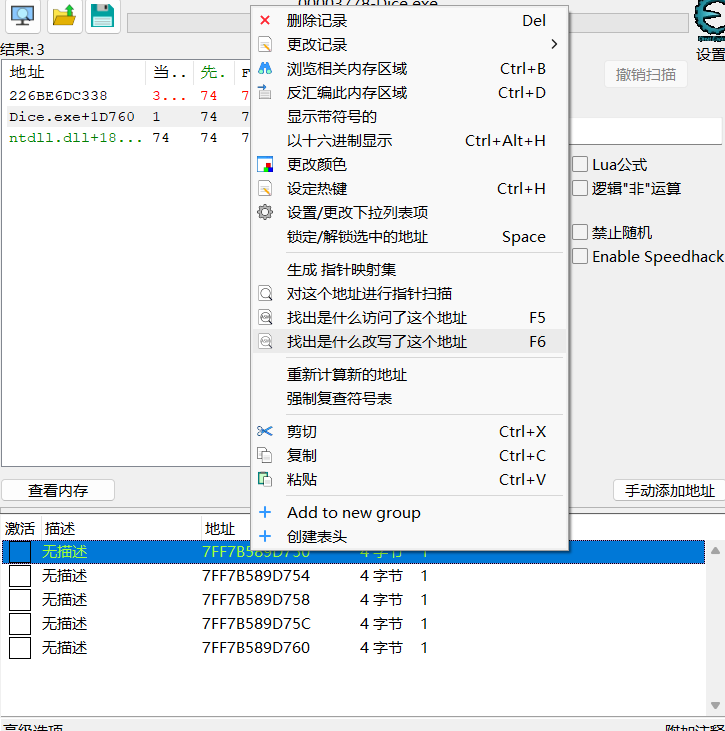Click the 当.. column header
Image resolution: width=725 pixels, height=731 pixels.
coord(170,72)
